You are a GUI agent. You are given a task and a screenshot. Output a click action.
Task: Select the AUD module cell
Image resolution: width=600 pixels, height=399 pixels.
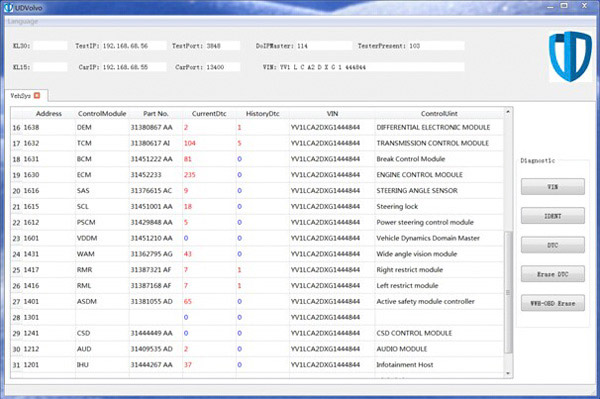tap(102, 349)
